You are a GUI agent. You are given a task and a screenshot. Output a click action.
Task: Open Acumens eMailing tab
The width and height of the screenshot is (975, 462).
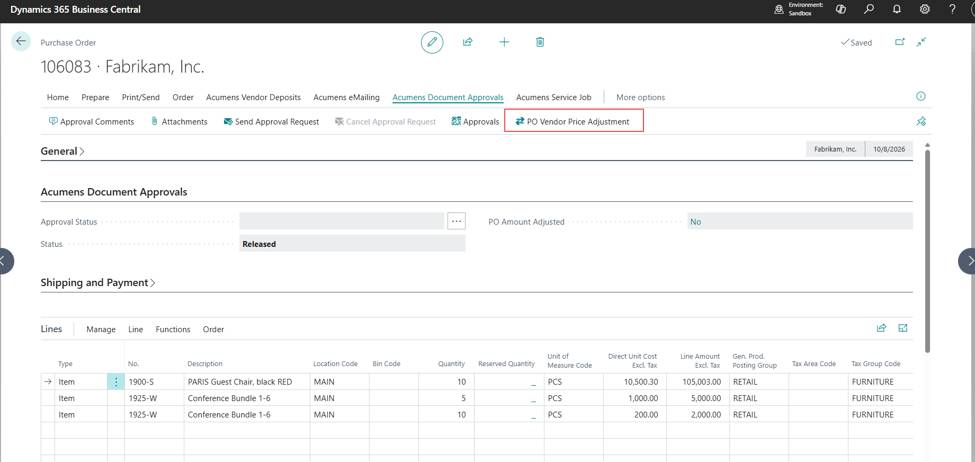pos(346,97)
